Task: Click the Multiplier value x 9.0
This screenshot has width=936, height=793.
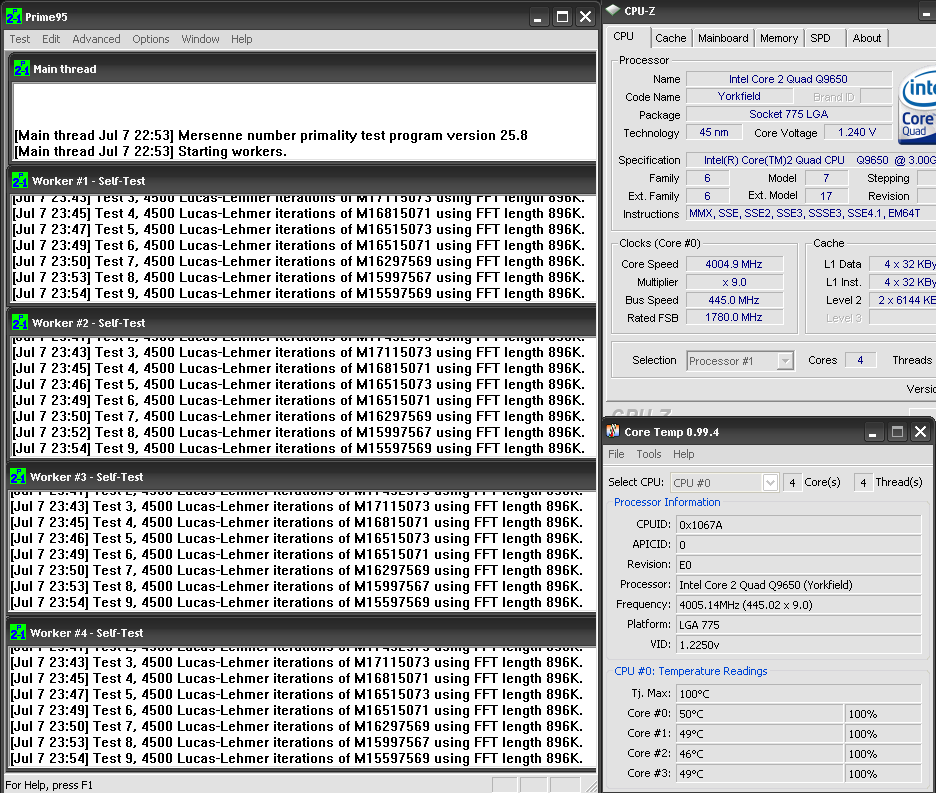Action: point(734,282)
